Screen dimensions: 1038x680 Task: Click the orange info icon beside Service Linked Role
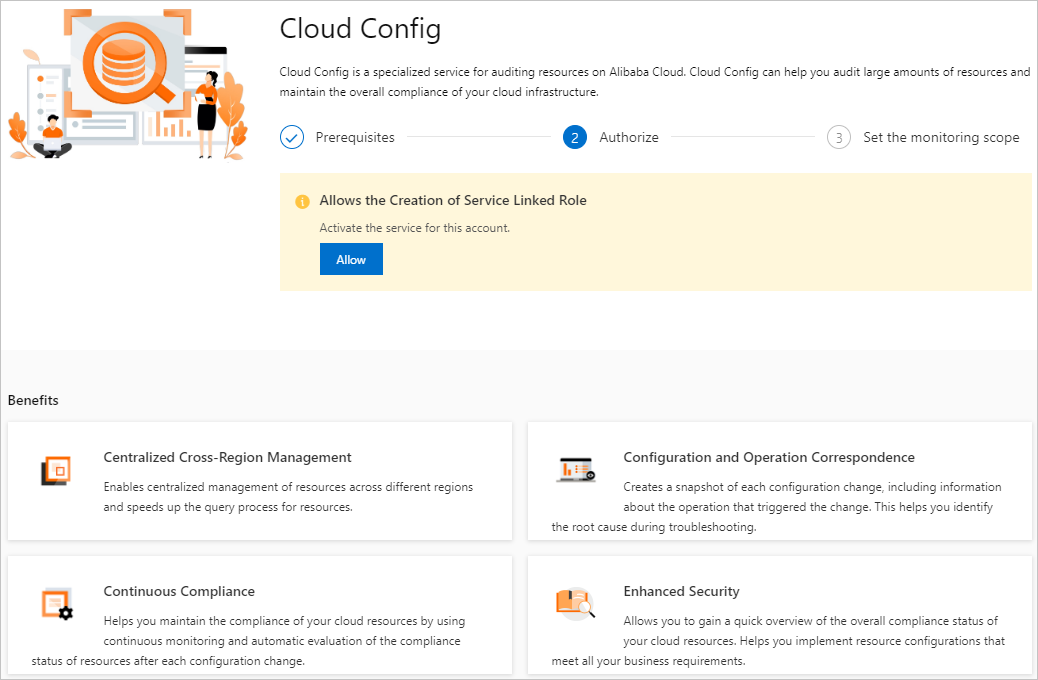[303, 201]
